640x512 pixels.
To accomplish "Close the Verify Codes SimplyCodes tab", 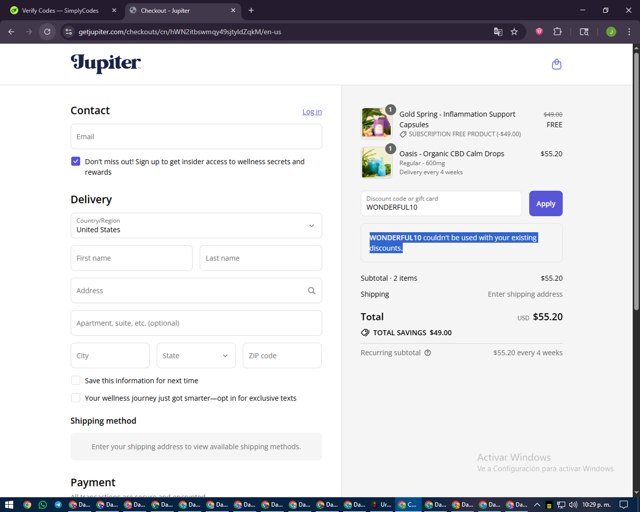I will pos(114,10).
